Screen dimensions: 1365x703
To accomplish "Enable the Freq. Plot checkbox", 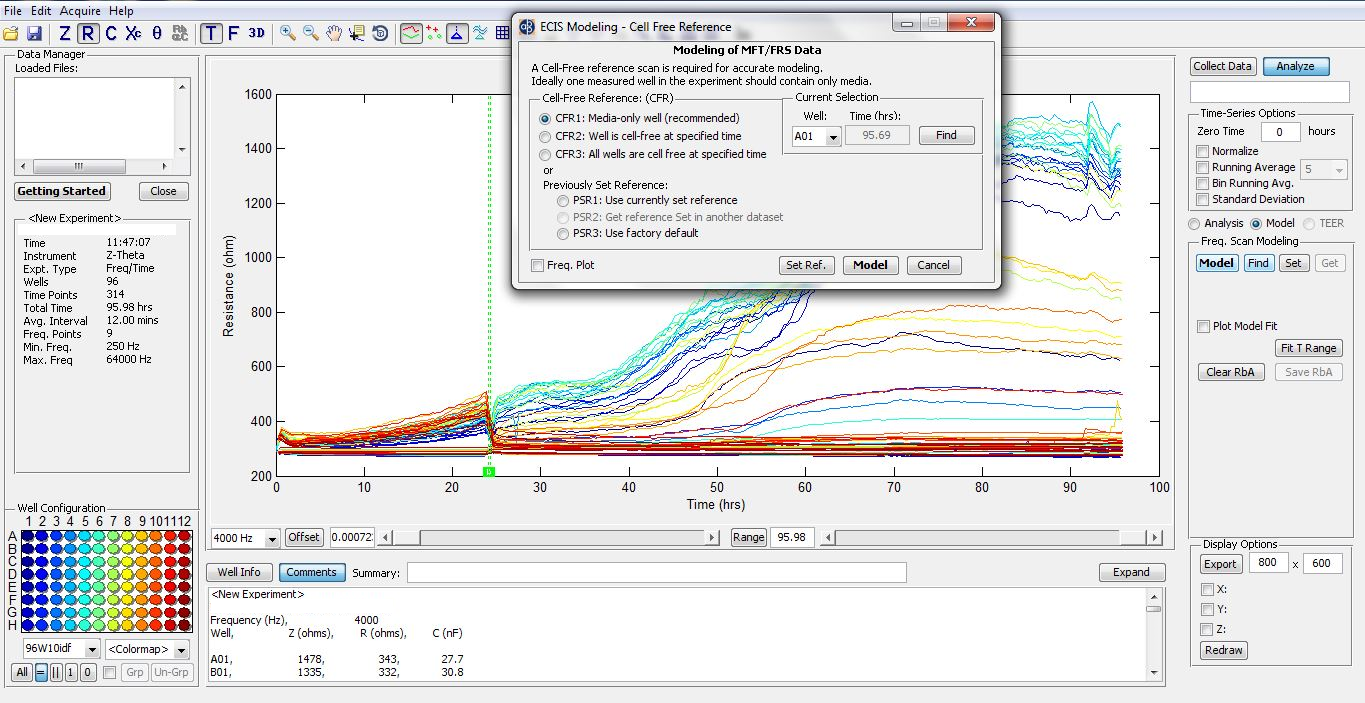I will pos(538,265).
